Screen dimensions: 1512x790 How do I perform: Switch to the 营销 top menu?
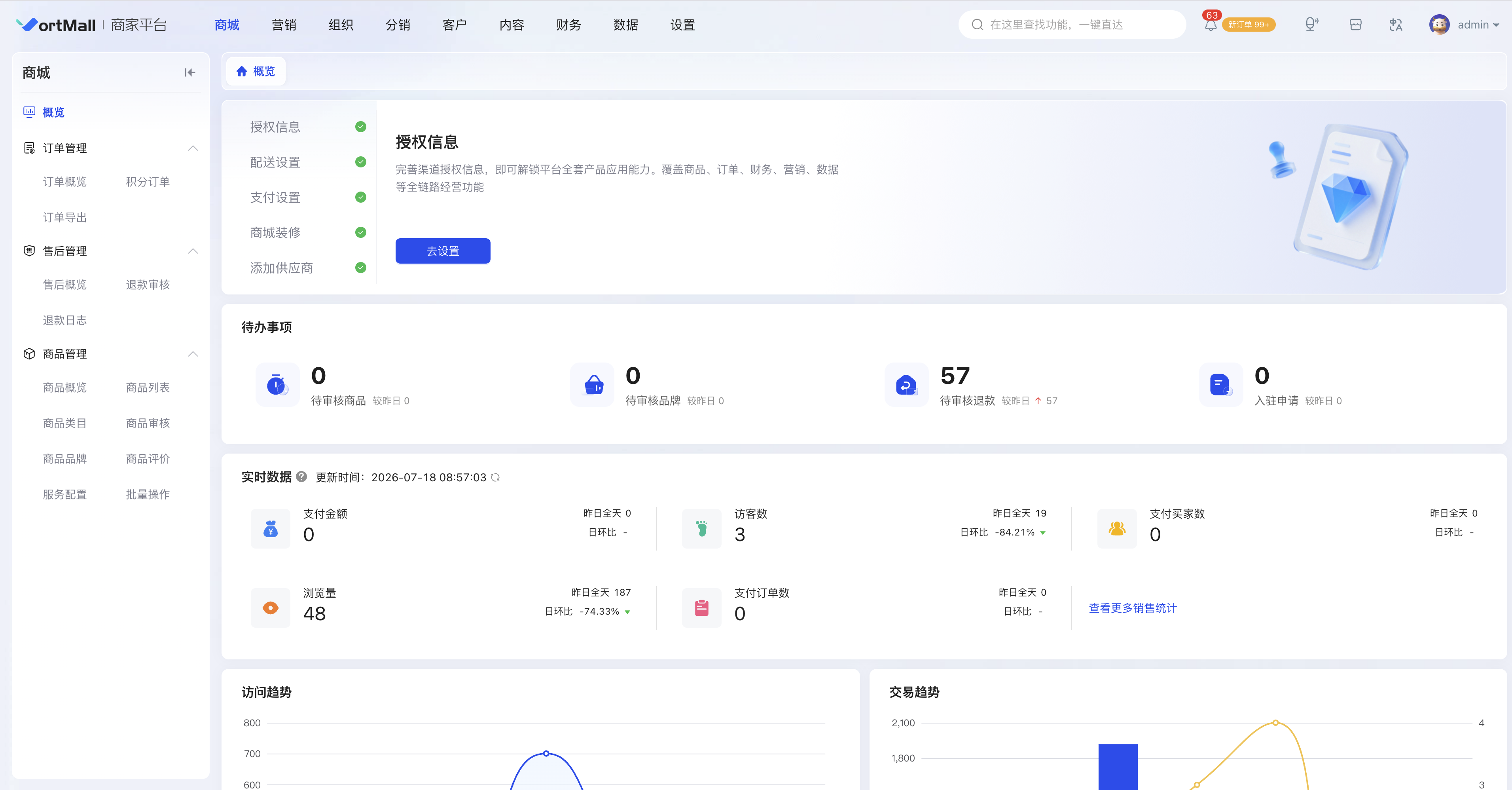point(284,25)
